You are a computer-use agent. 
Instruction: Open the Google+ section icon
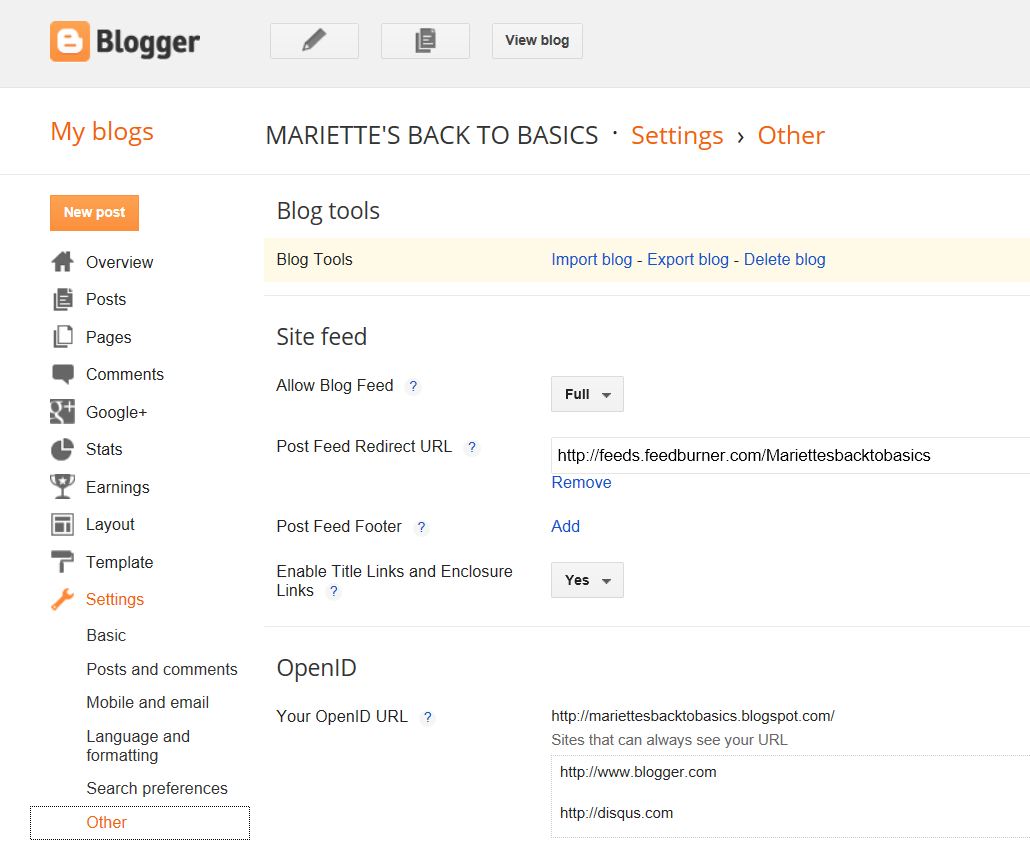(62, 412)
